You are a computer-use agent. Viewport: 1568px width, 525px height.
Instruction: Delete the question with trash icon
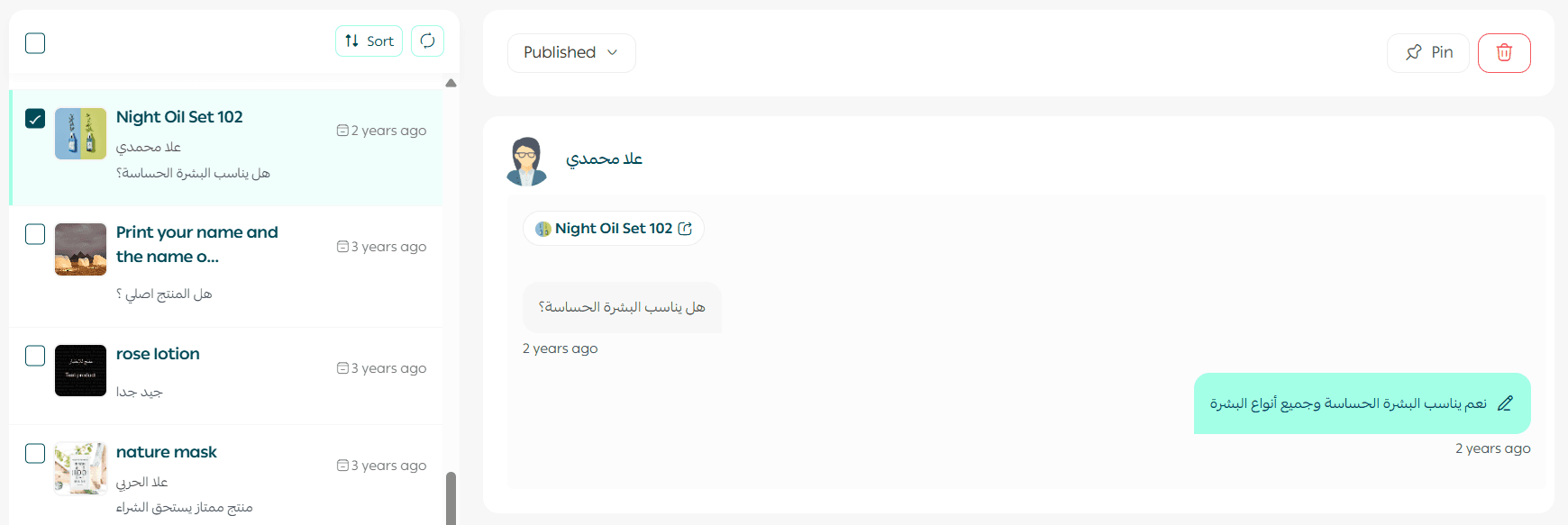click(1504, 52)
